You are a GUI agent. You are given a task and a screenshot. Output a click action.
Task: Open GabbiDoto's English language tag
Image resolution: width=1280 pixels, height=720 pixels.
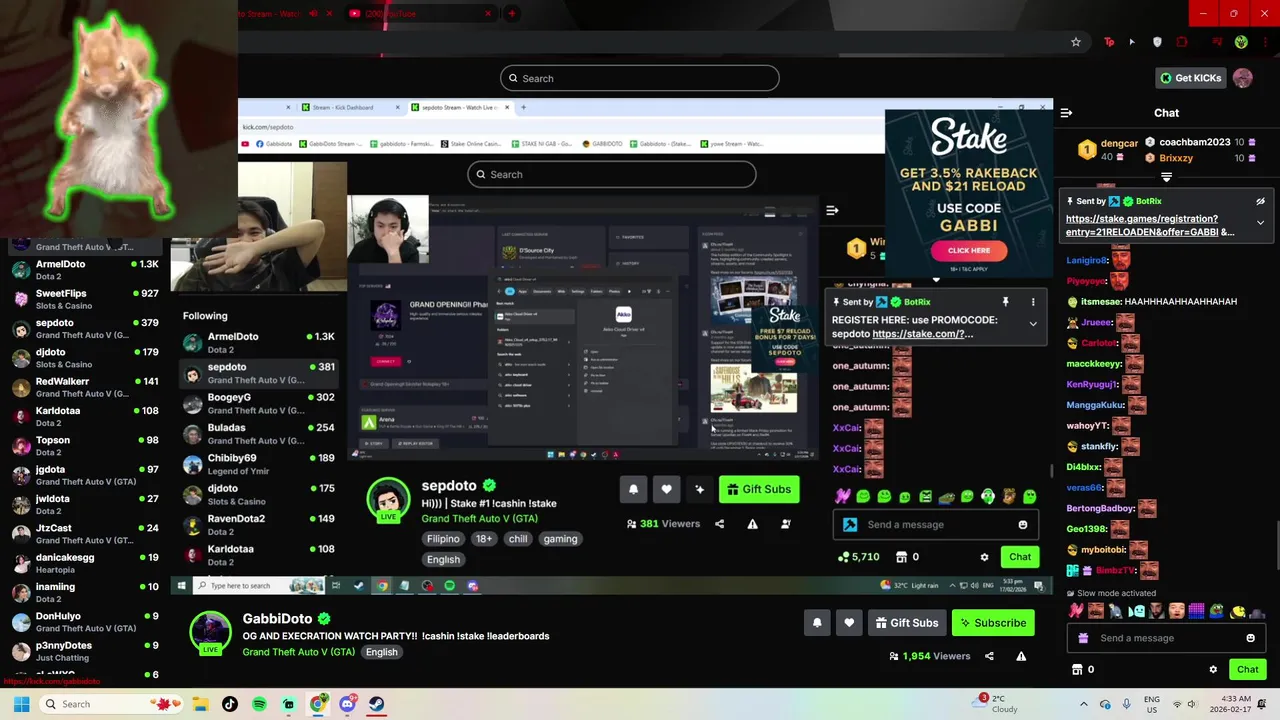(381, 652)
